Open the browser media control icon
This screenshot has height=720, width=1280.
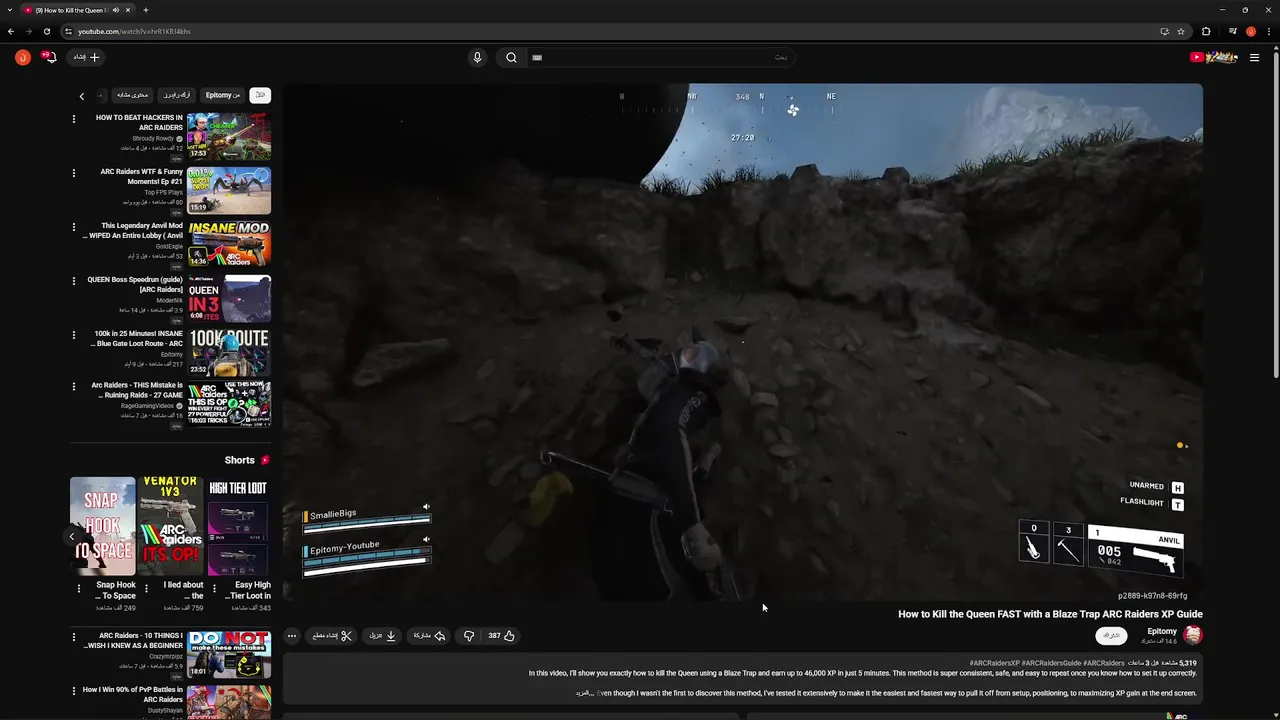coord(1233,31)
